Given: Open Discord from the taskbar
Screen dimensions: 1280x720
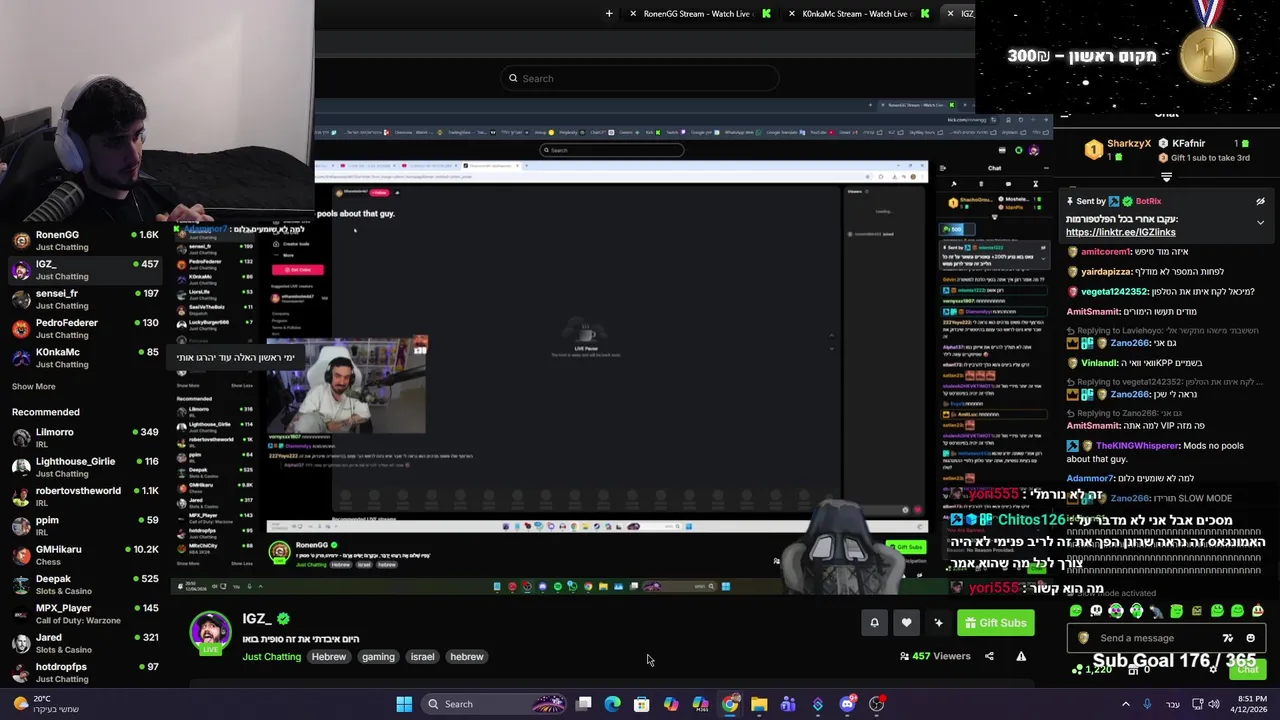Looking at the screenshot, I should click(x=847, y=704).
